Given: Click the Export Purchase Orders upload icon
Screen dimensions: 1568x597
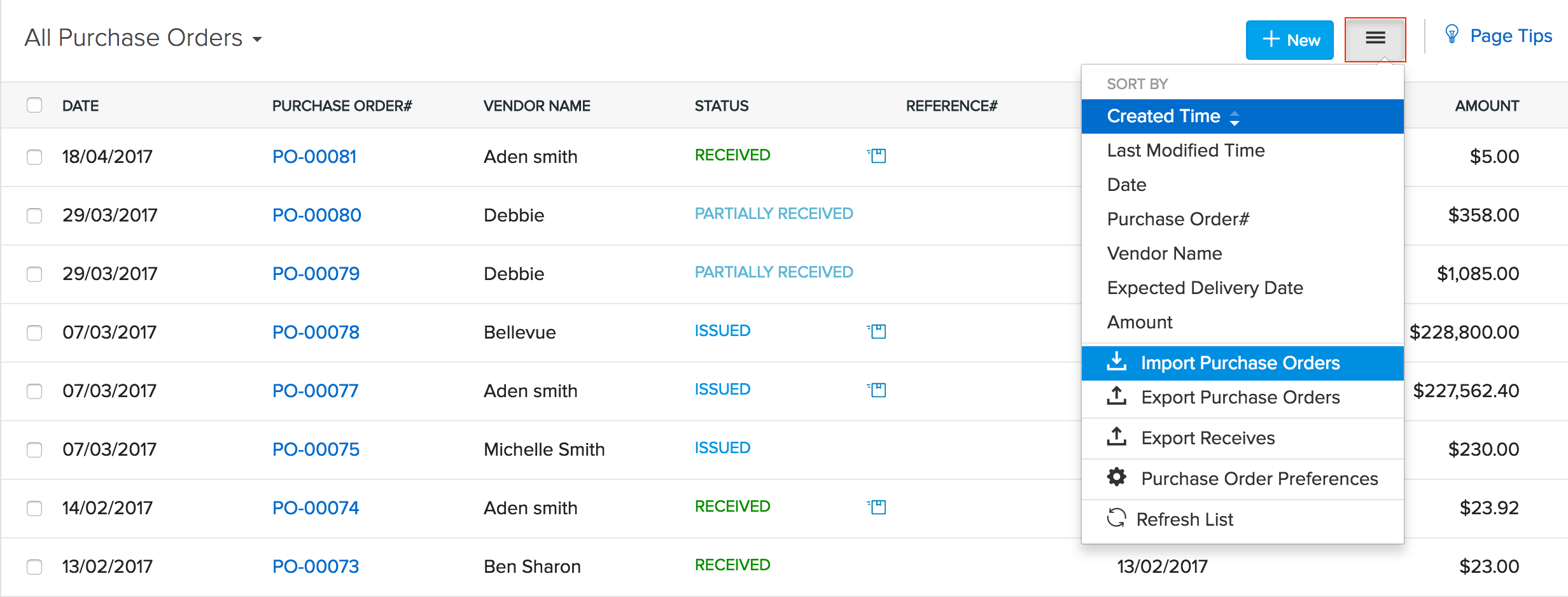Looking at the screenshot, I should (1117, 397).
